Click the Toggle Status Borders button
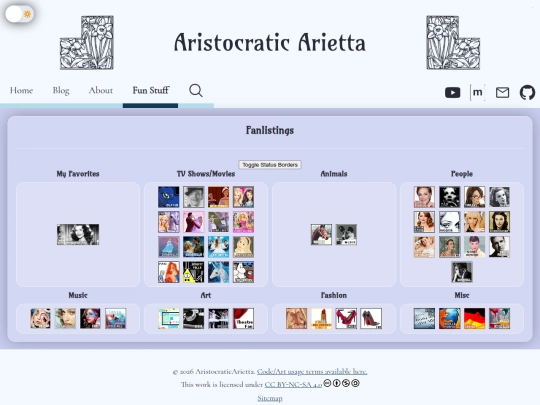 click(270, 165)
